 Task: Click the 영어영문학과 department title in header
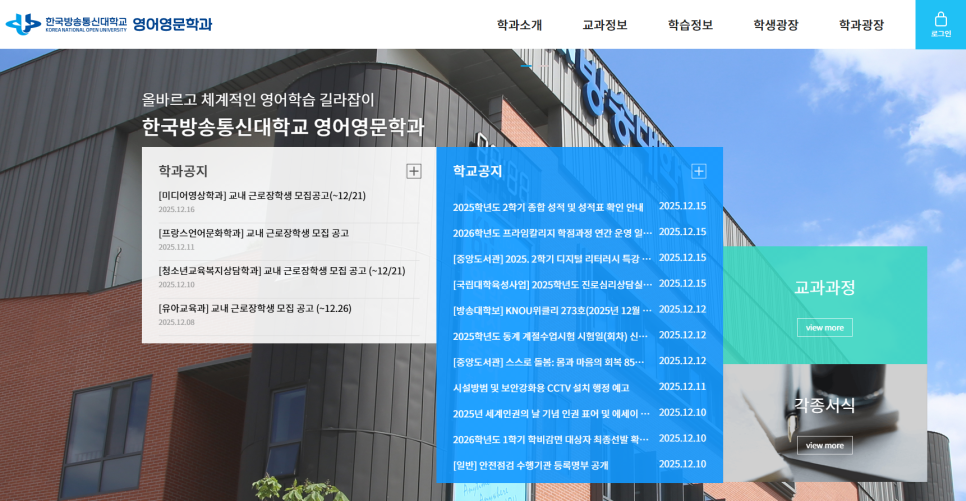point(172,24)
